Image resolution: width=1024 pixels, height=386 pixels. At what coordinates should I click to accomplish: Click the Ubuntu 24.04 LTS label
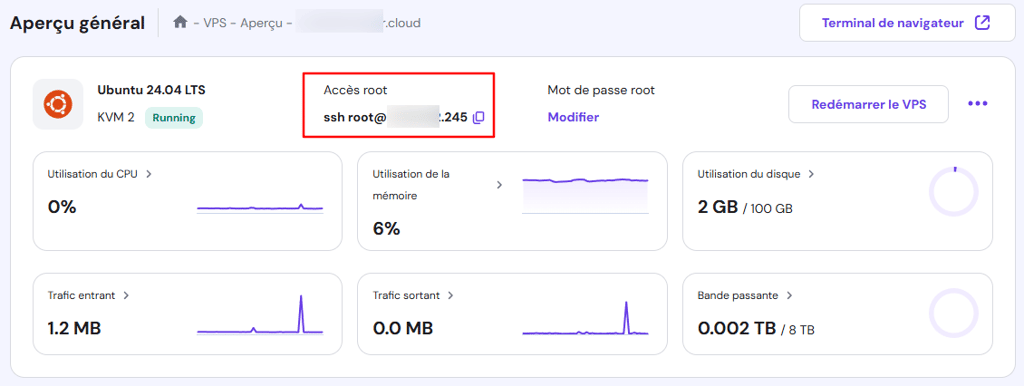pos(152,89)
